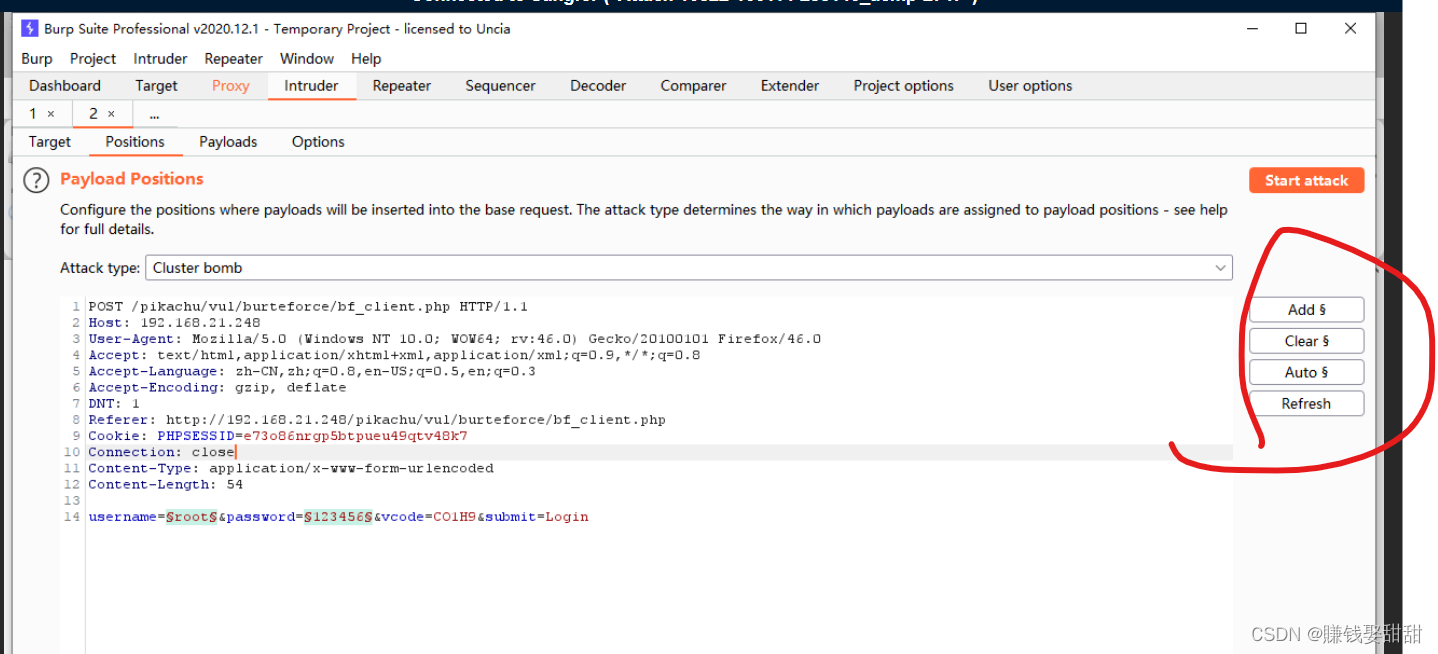Click the Add § button
The image size is (1438, 654).
[1306, 310]
